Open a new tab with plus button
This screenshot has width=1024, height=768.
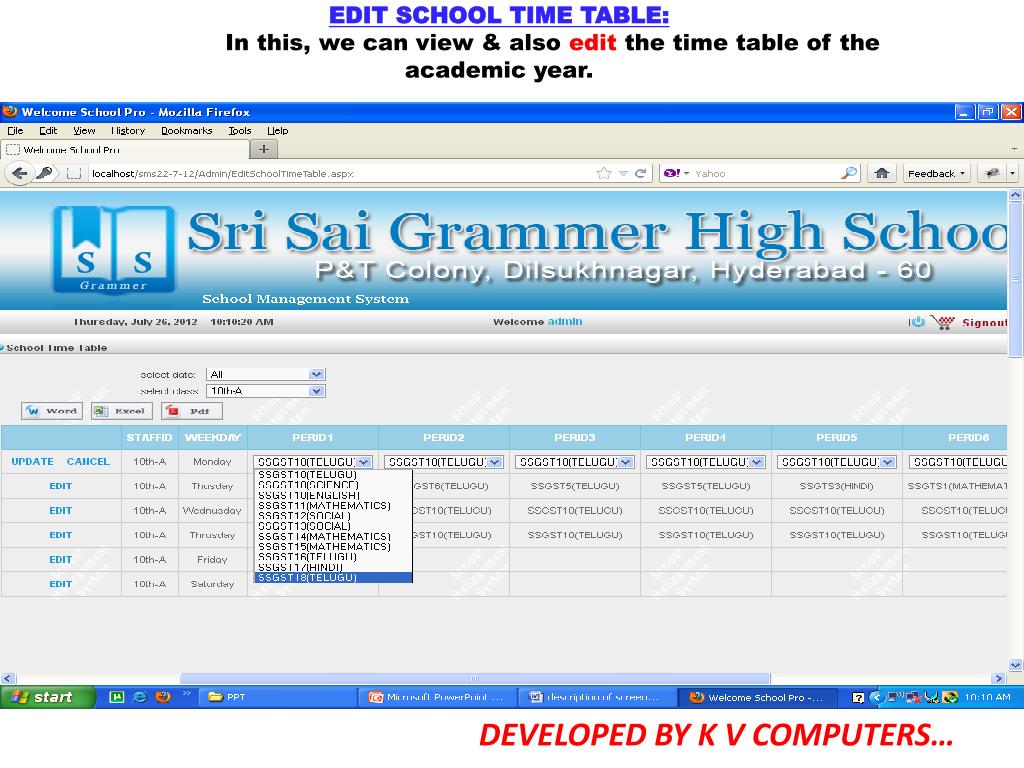pos(264,150)
